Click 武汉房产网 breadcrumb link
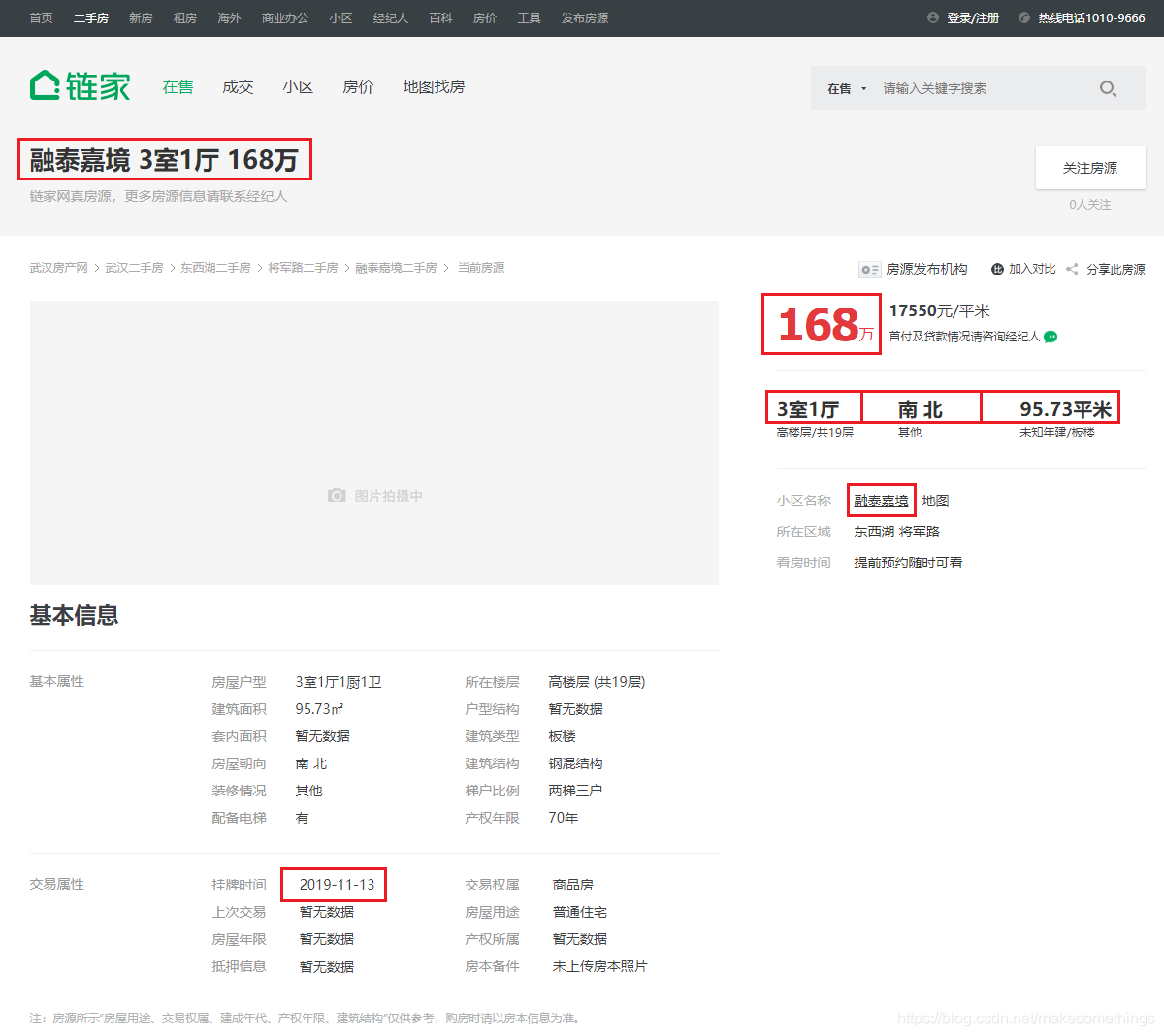The width and height of the screenshot is (1164, 1036). [58, 268]
